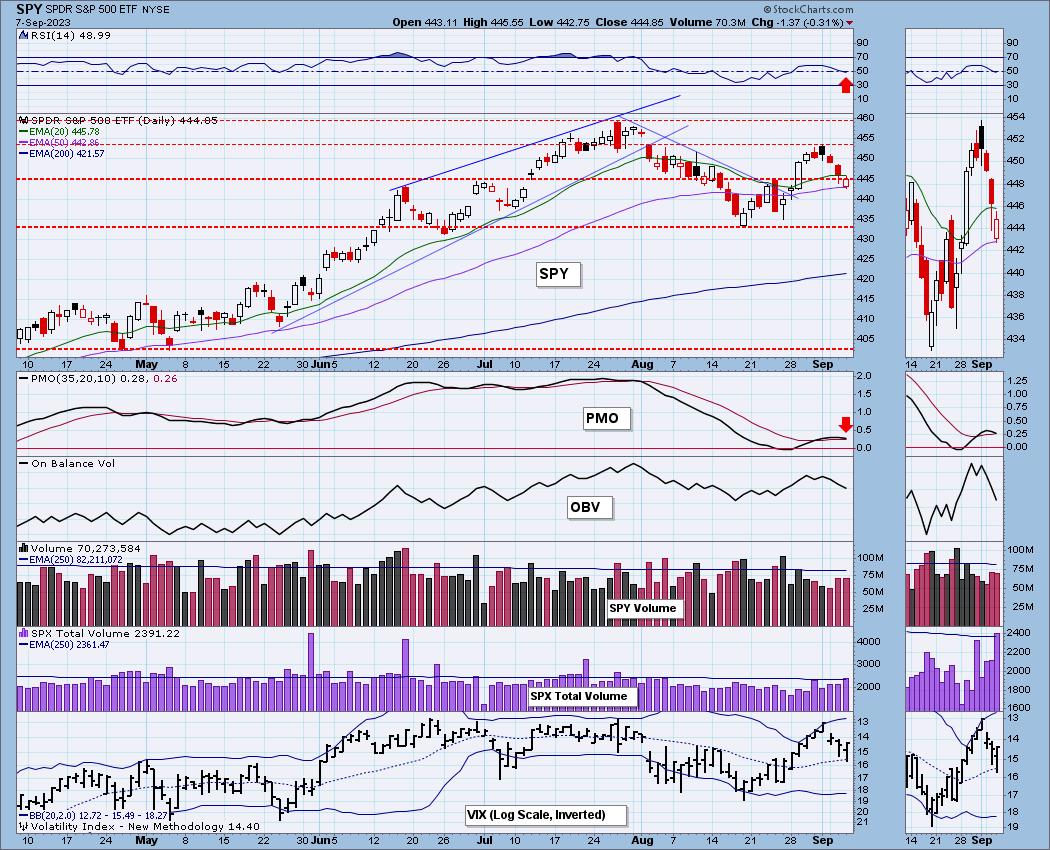Click the 4000 label on the SPX volume axis
This screenshot has width=1050, height=850.
point(869,642)
